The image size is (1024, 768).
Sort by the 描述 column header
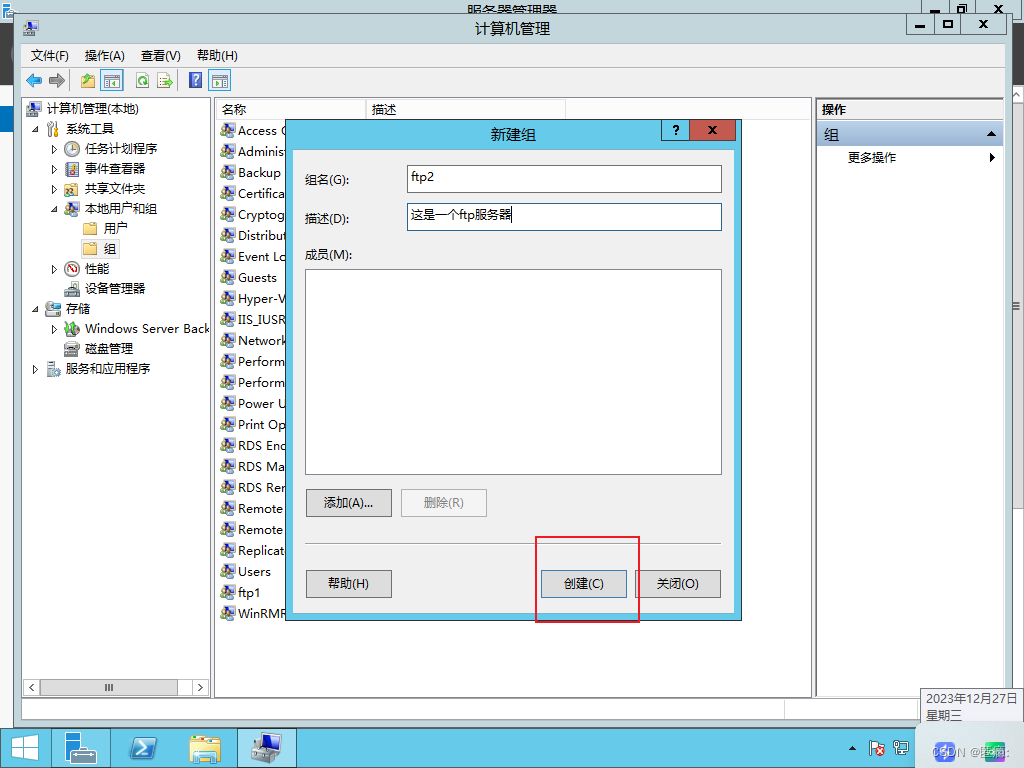tap(466, 110)
